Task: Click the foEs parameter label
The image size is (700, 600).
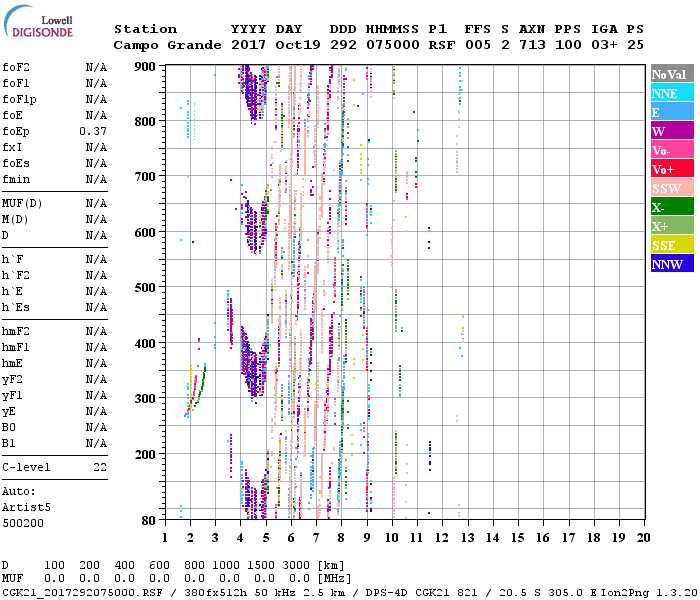Action: click(16, 163)
